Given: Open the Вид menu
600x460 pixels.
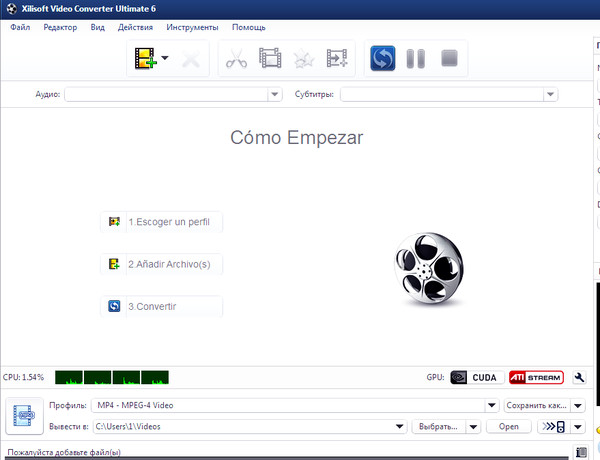Looking at the screenshot, I should (98, 27).
